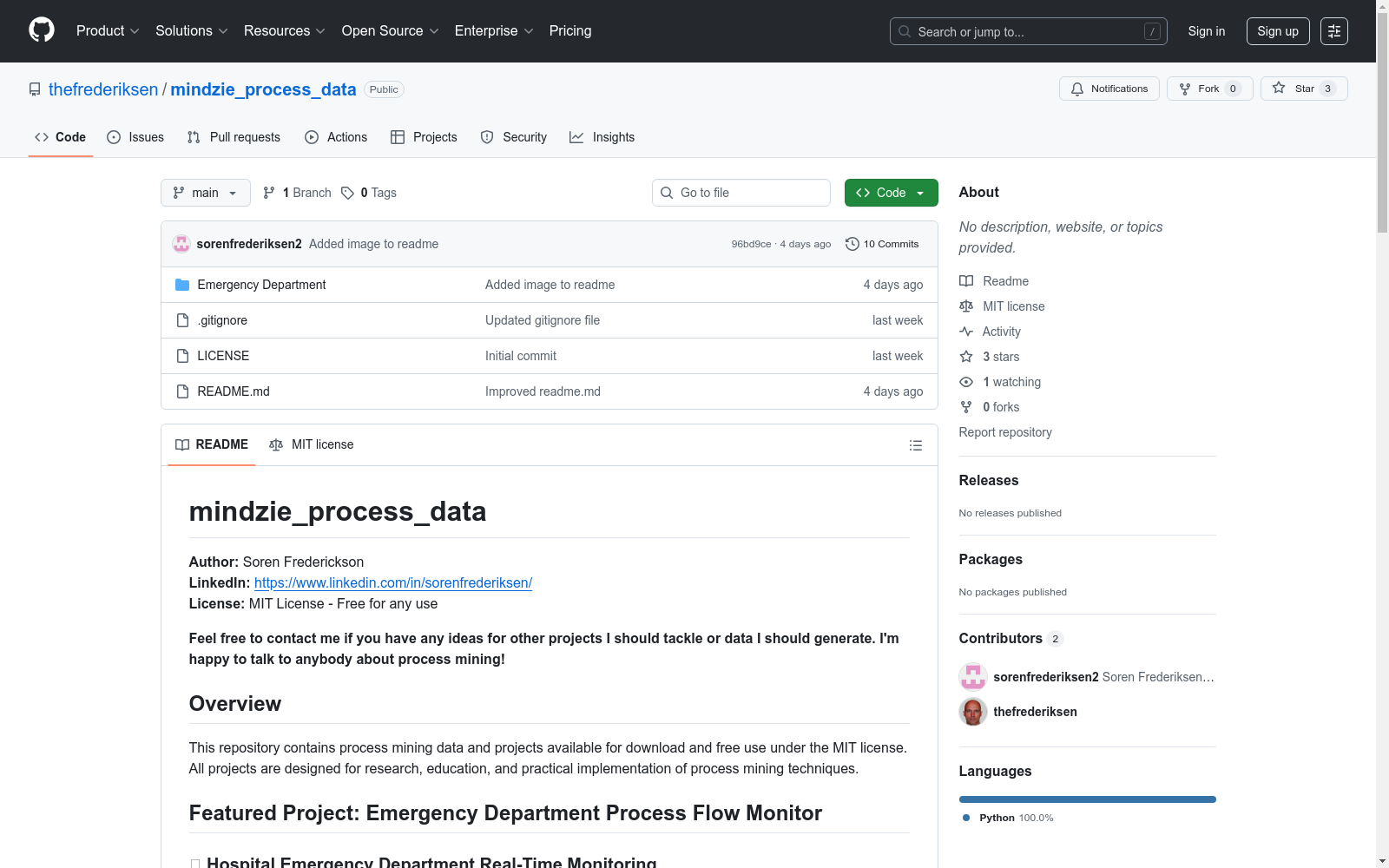1389x868 pixels.
Task: Expand the Solutions menu
Action: pyautogui.click(x=192, y=31)
